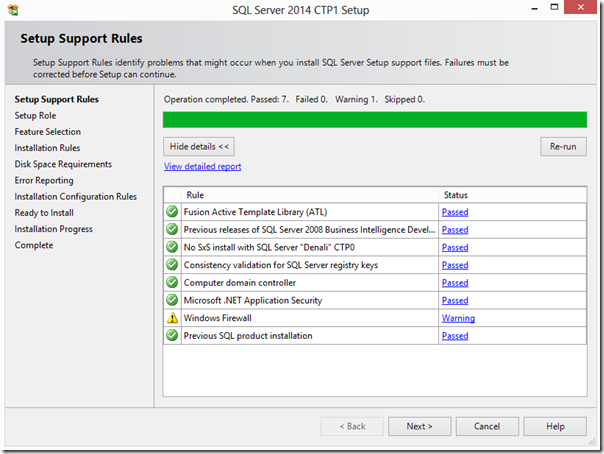Image resolution: width=604 pixels, height=454 pixels.
Task: Click green check icon for Business Intelligence rule
Action: click(x=172, y=229)
